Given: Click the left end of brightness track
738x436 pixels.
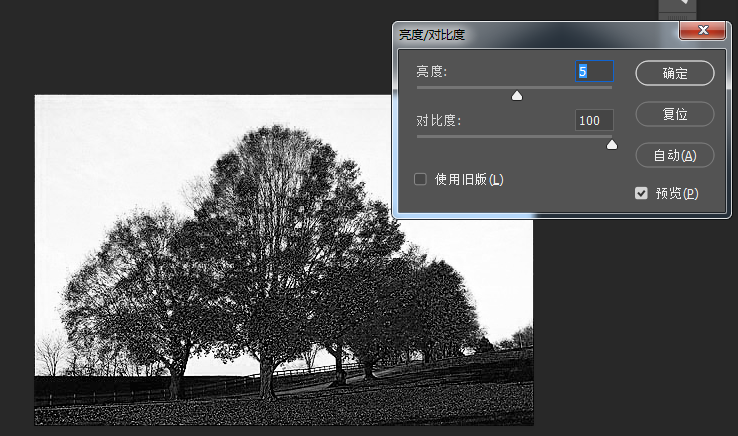Looking at the screenshot, I should click(x=420, y=88).
